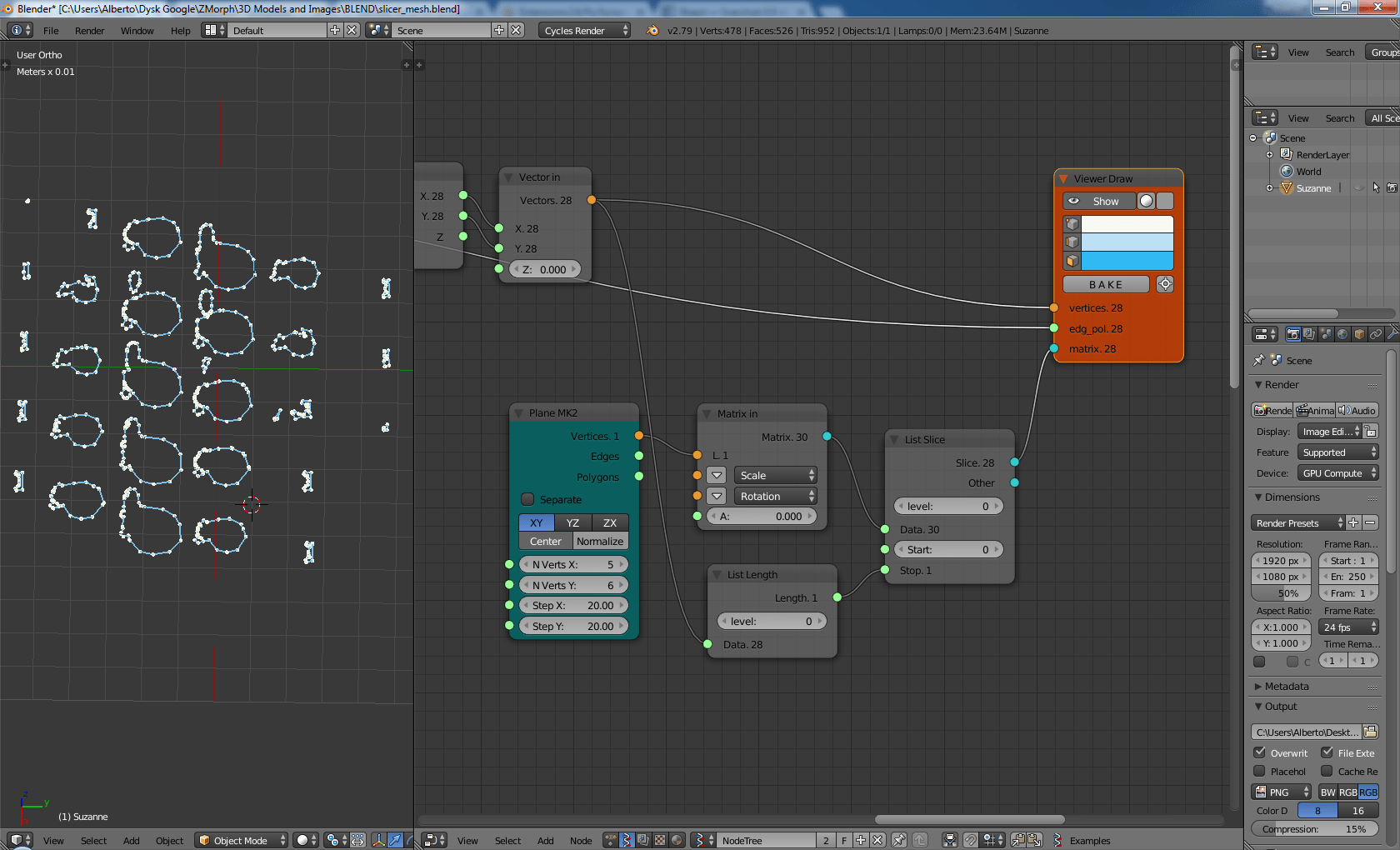The height and width of the screenshot is (850, 1400).
Task: Unlink the NodeTree with the X icon
Action: coord(877,840)
